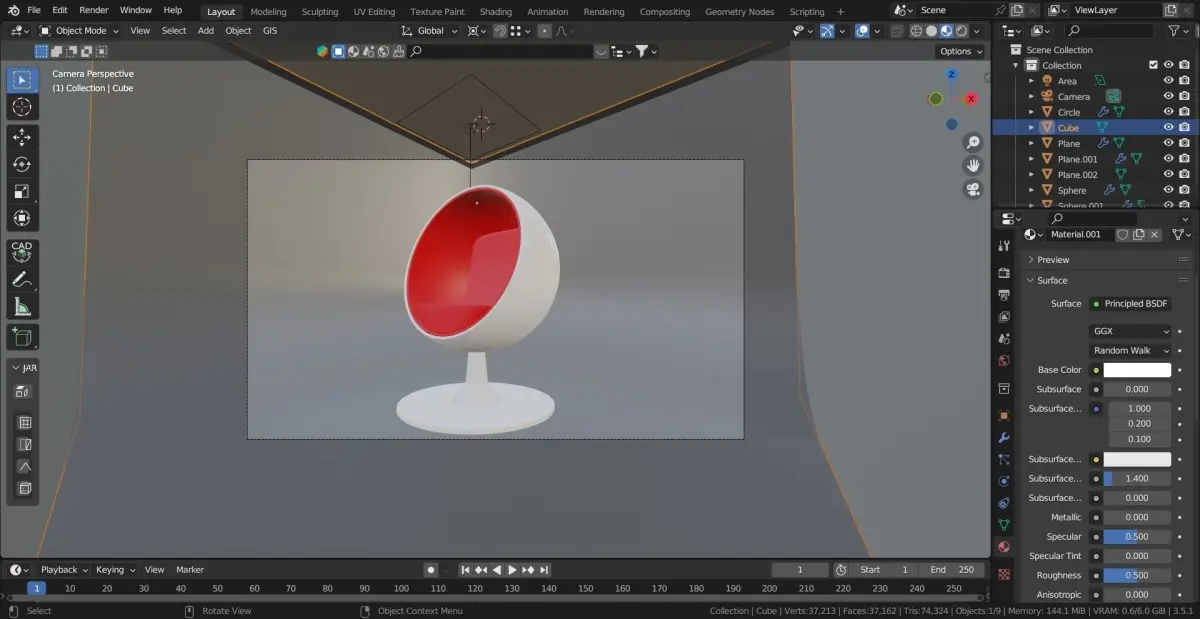Click the pan hand gizmo icon
1200x619 pixels.
click(x=972, y=165)
